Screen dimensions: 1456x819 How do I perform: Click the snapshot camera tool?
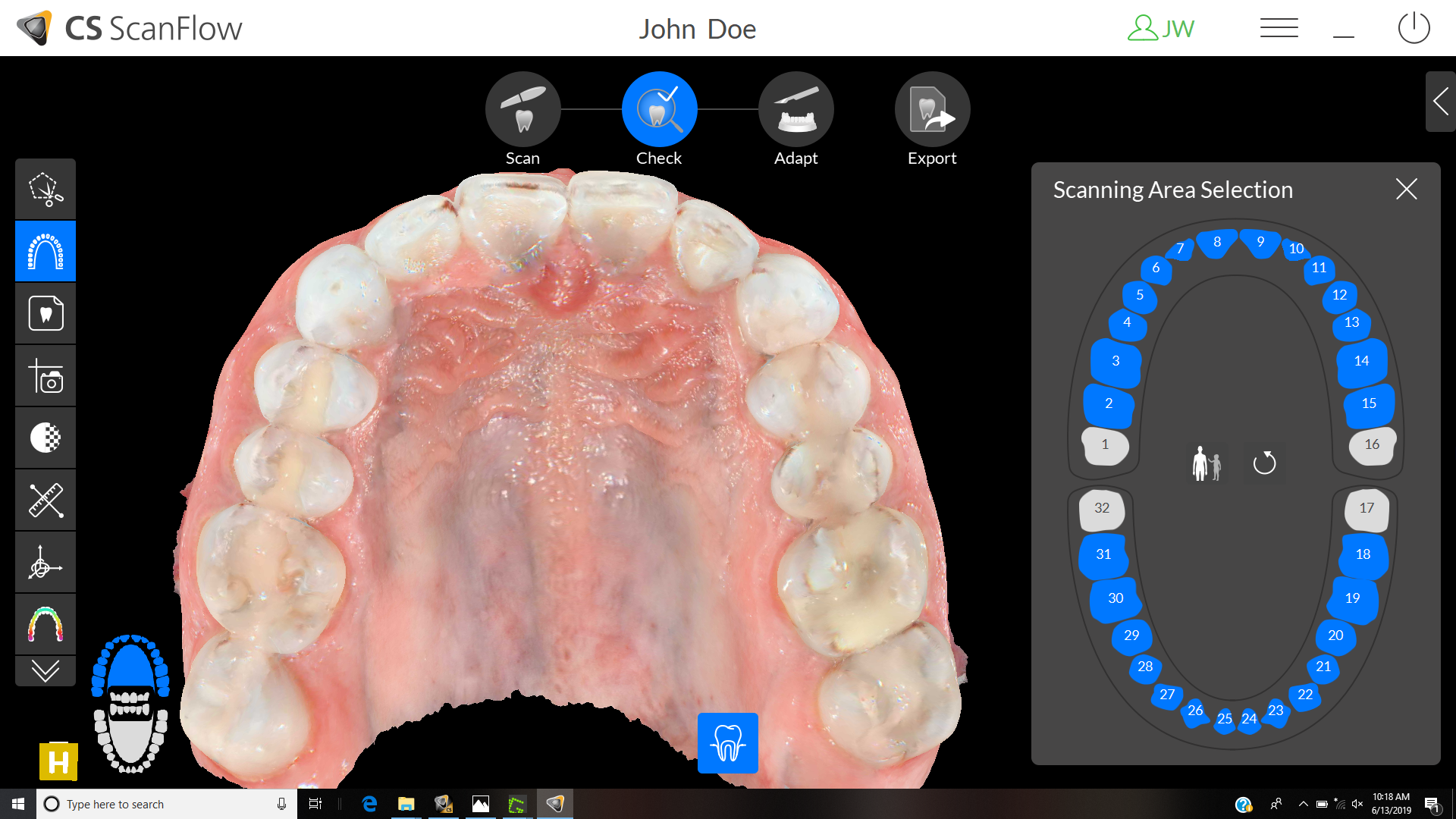[x=45, y=376]
